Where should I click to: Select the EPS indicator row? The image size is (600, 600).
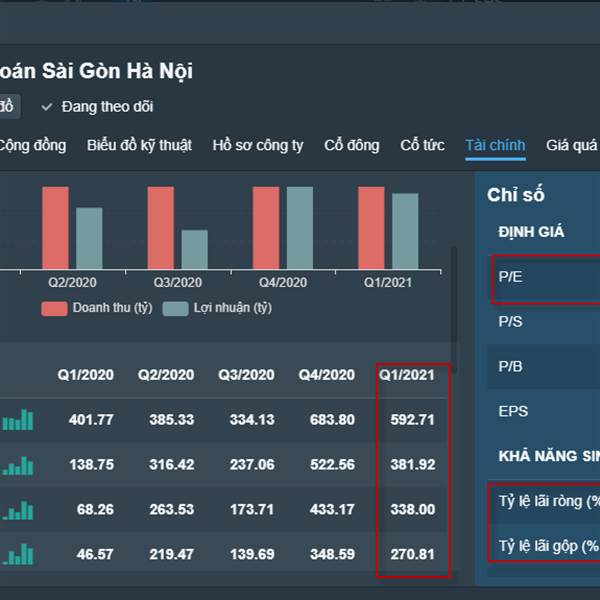(543, 411)
